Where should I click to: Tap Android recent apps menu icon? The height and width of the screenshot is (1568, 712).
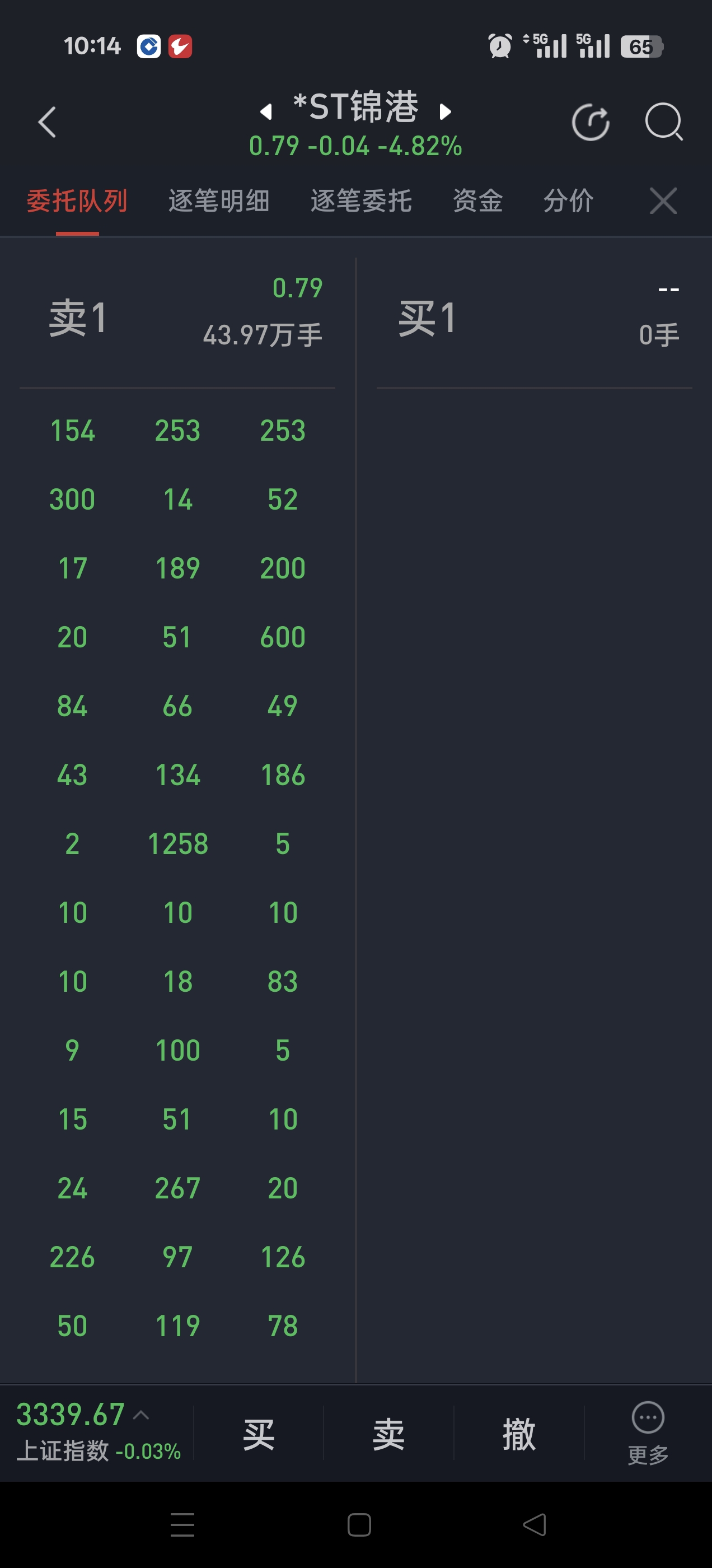pyautogui.click(x=182, y=1524)
